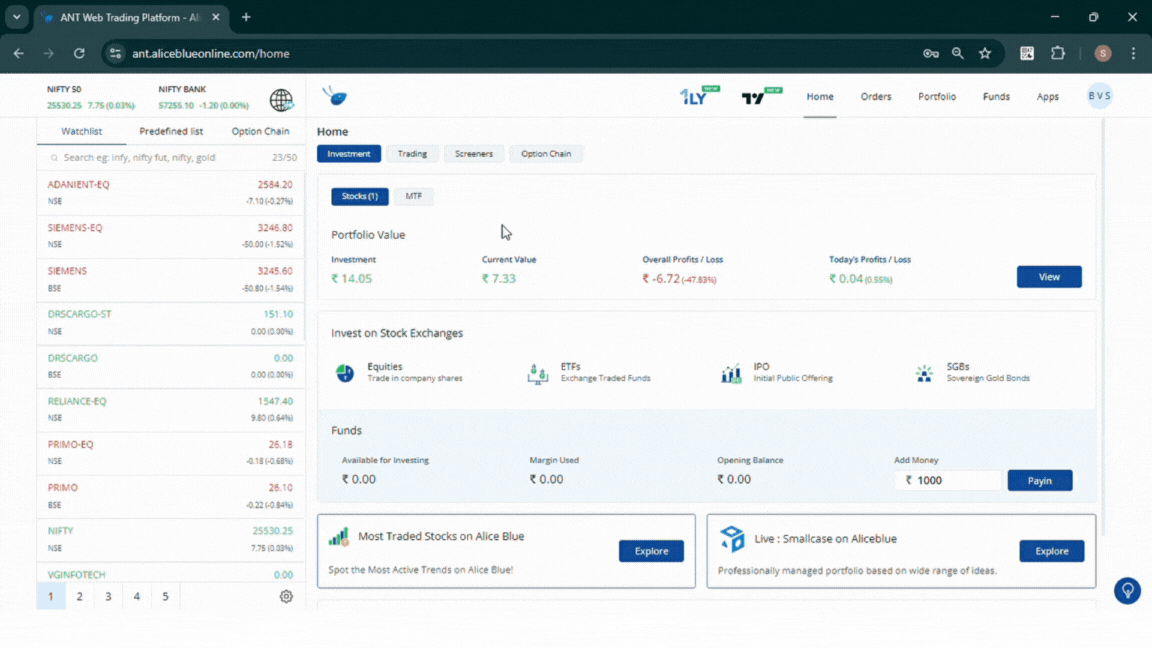
Task: Open Chrome three-dot menu
Action: coord(1133,53)
